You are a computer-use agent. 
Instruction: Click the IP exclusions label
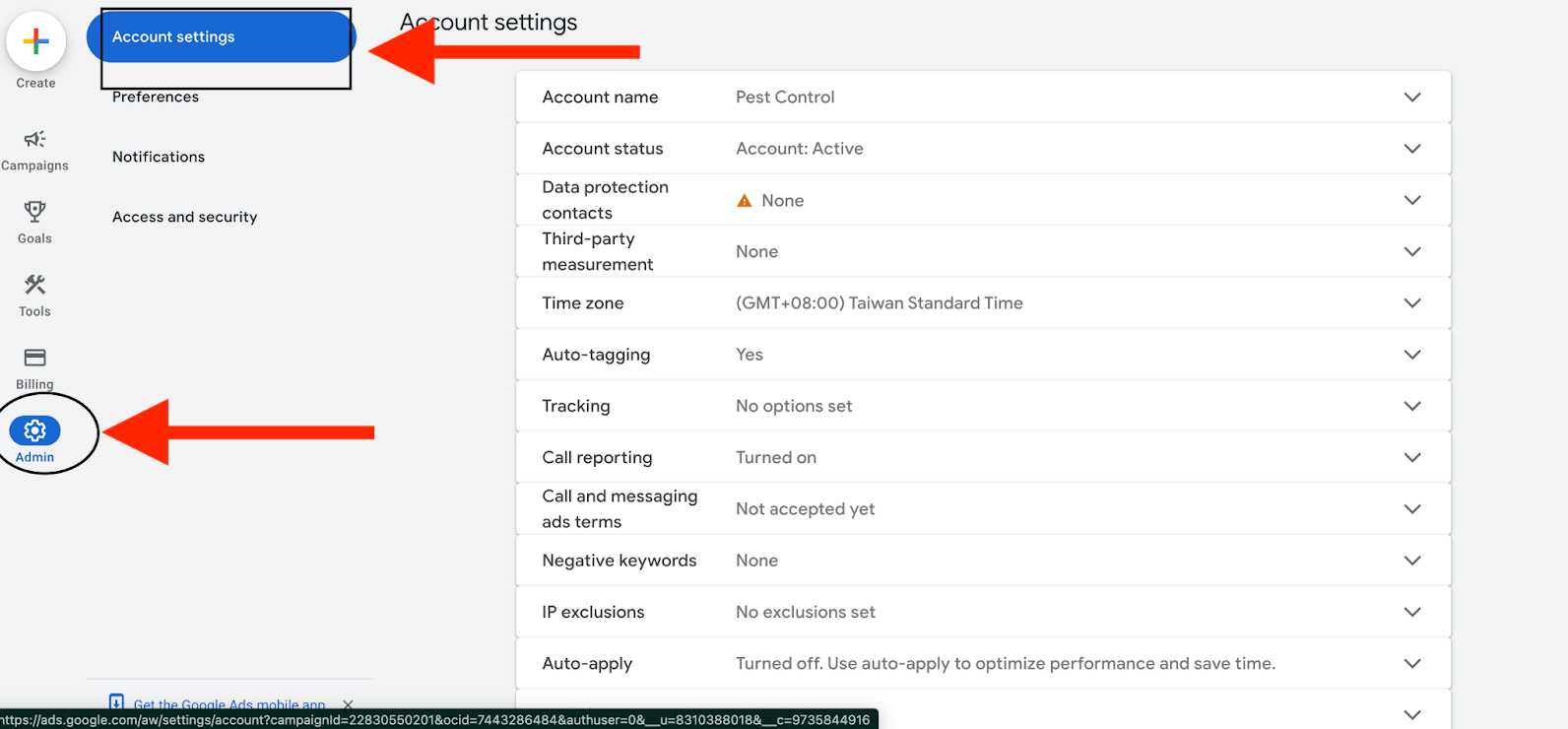[593, 612]
